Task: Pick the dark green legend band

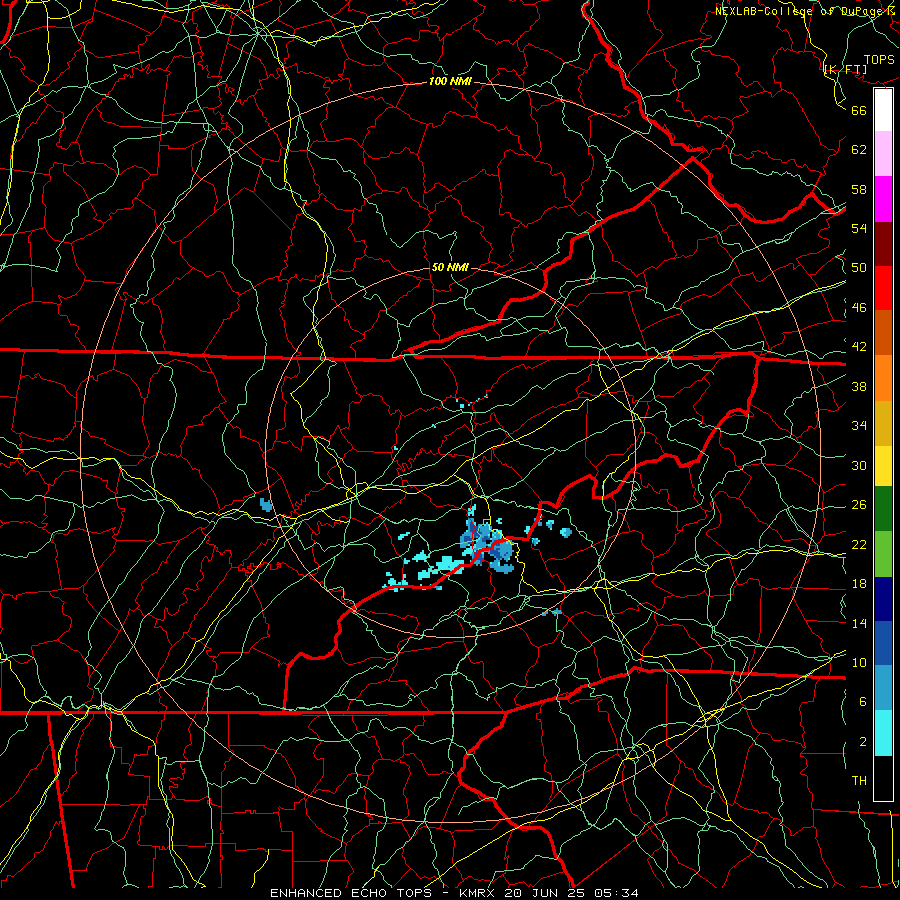Action: (x=883, y=509)
